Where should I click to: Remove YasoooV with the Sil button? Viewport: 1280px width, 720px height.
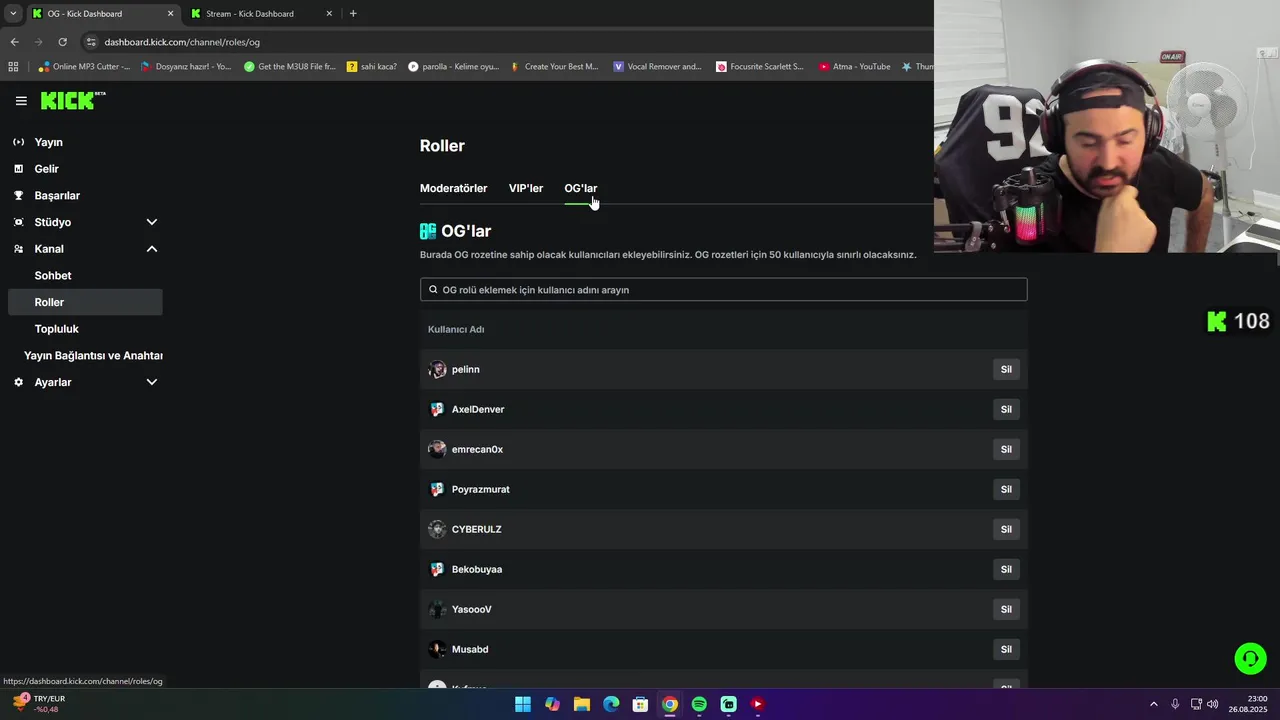1006,609
